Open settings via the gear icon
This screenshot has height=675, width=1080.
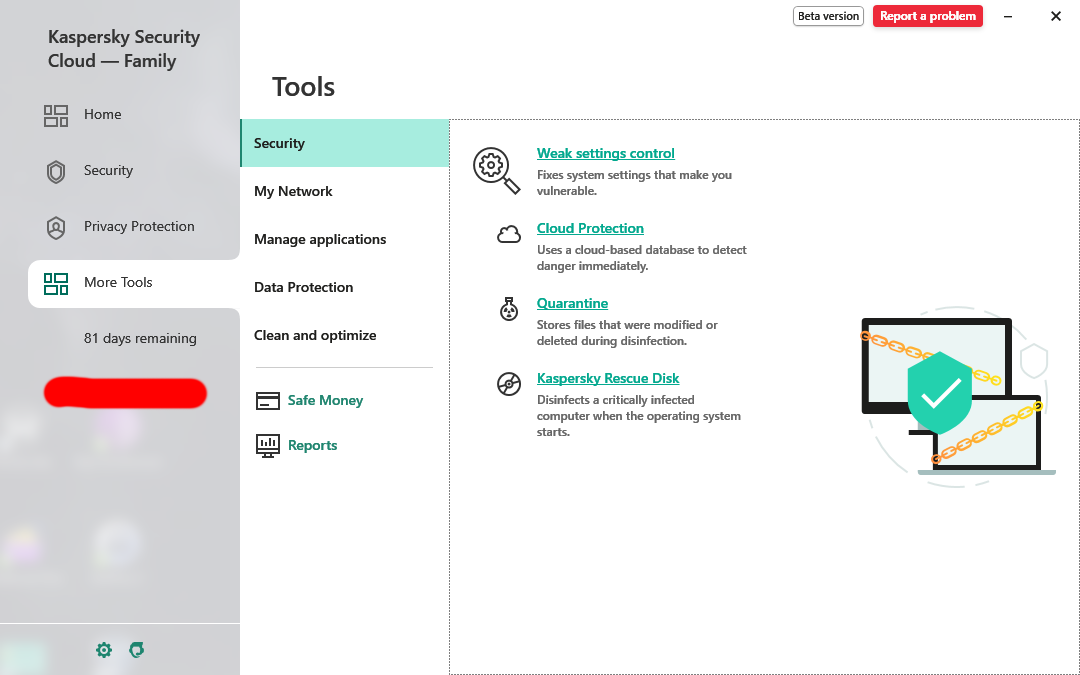click(x=104, y=650)
